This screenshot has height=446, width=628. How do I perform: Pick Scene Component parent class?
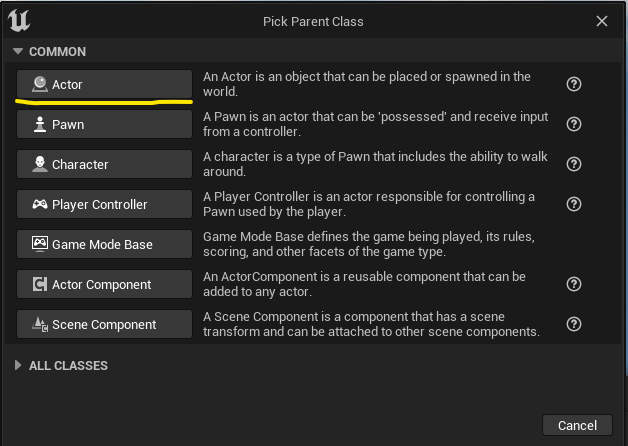pyautogui.click(x=104, y=324)
